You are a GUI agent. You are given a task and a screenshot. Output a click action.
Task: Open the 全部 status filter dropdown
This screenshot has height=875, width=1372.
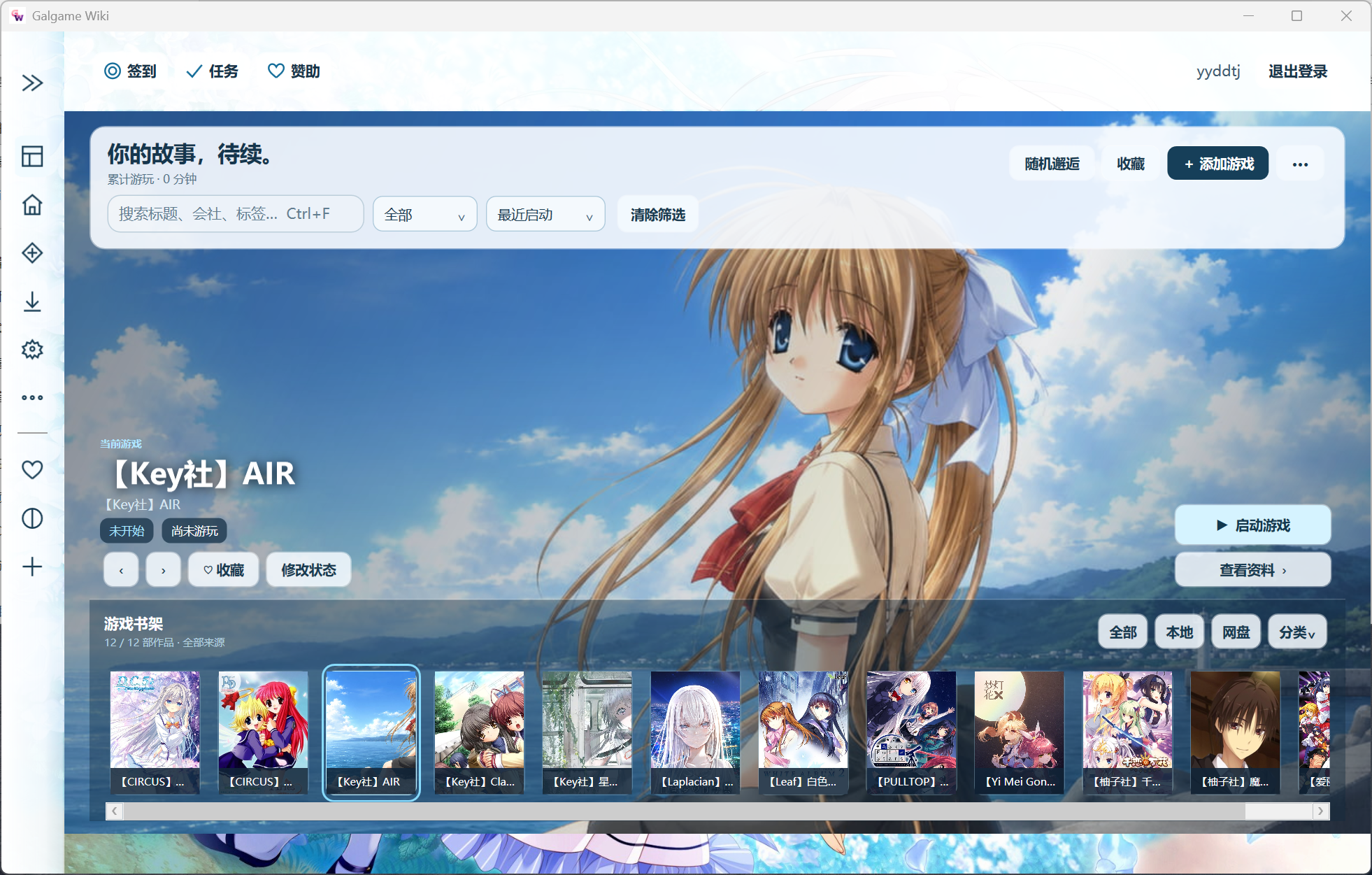425,214
